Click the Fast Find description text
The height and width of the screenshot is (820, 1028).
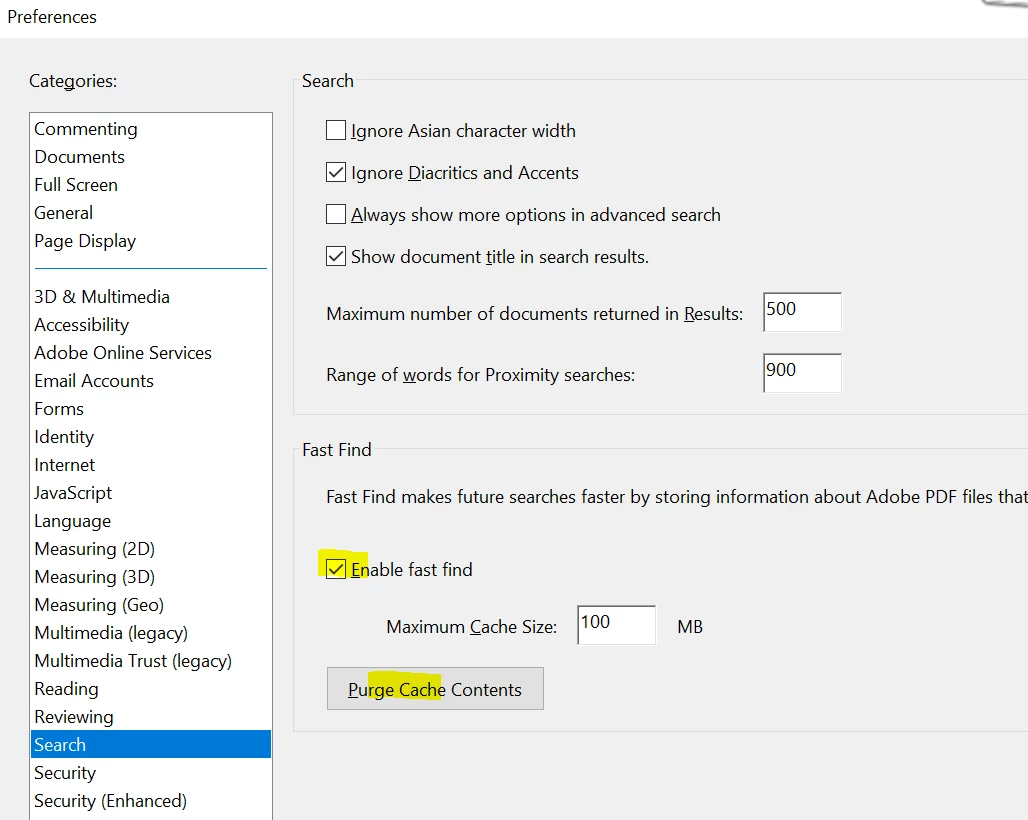point(677,497)
